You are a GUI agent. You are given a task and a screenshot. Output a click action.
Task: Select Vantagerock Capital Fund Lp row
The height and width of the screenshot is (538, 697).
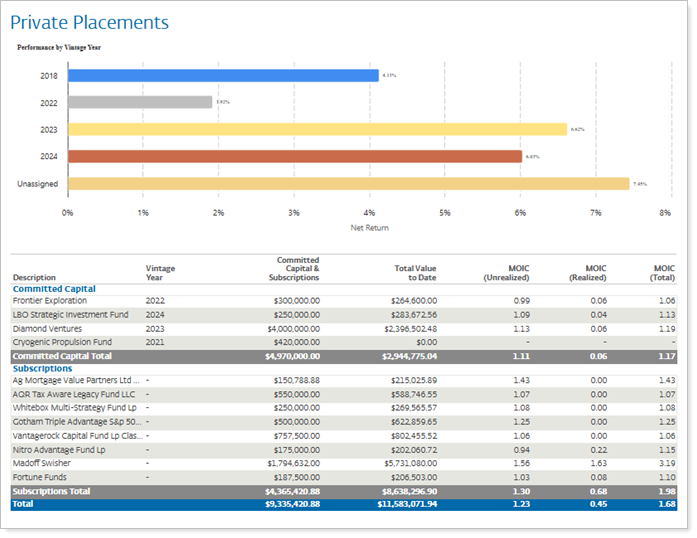point(78,436)
